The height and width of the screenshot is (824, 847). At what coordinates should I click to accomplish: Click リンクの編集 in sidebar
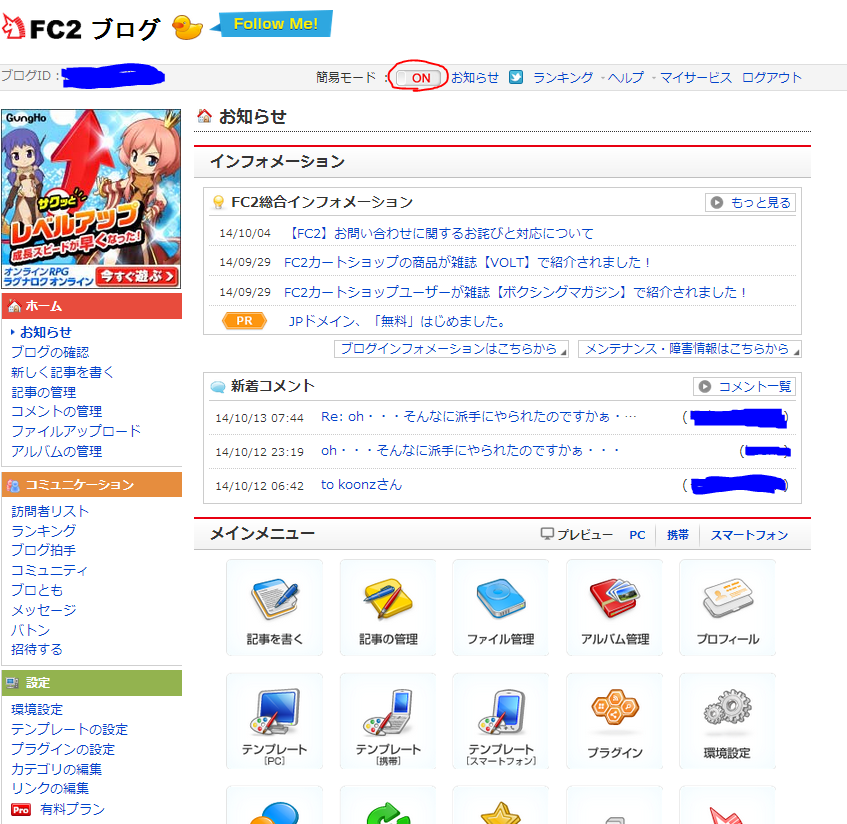50,789
